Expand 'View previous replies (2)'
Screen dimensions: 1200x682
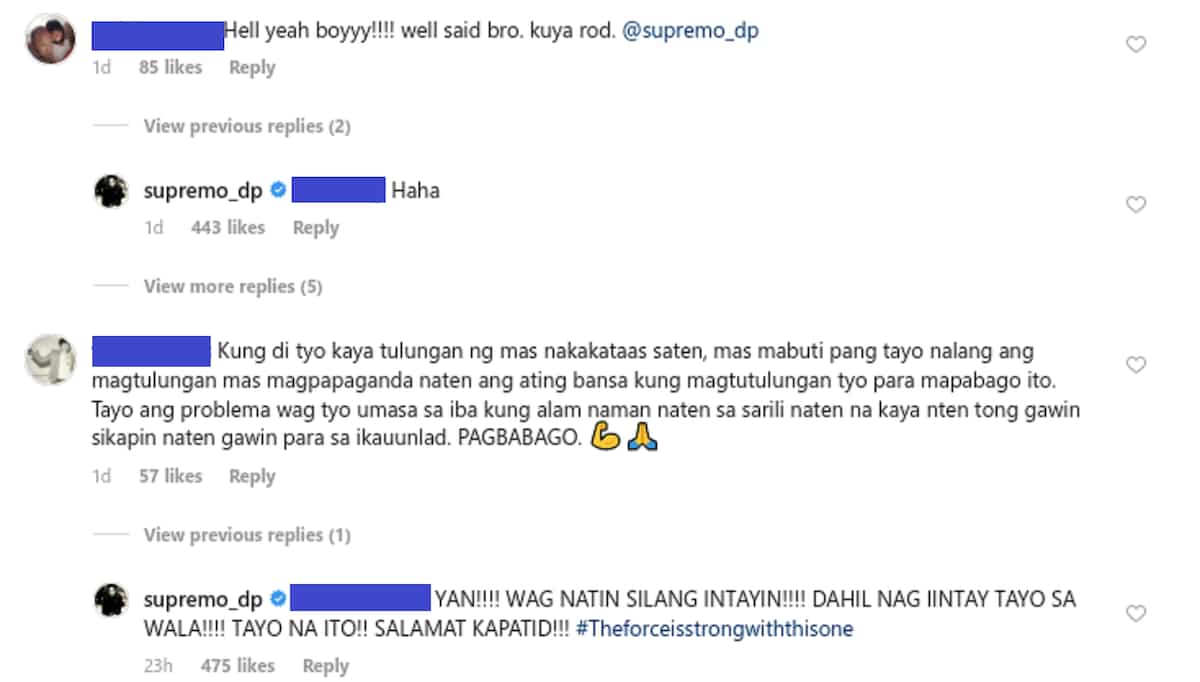click(247, 126)
